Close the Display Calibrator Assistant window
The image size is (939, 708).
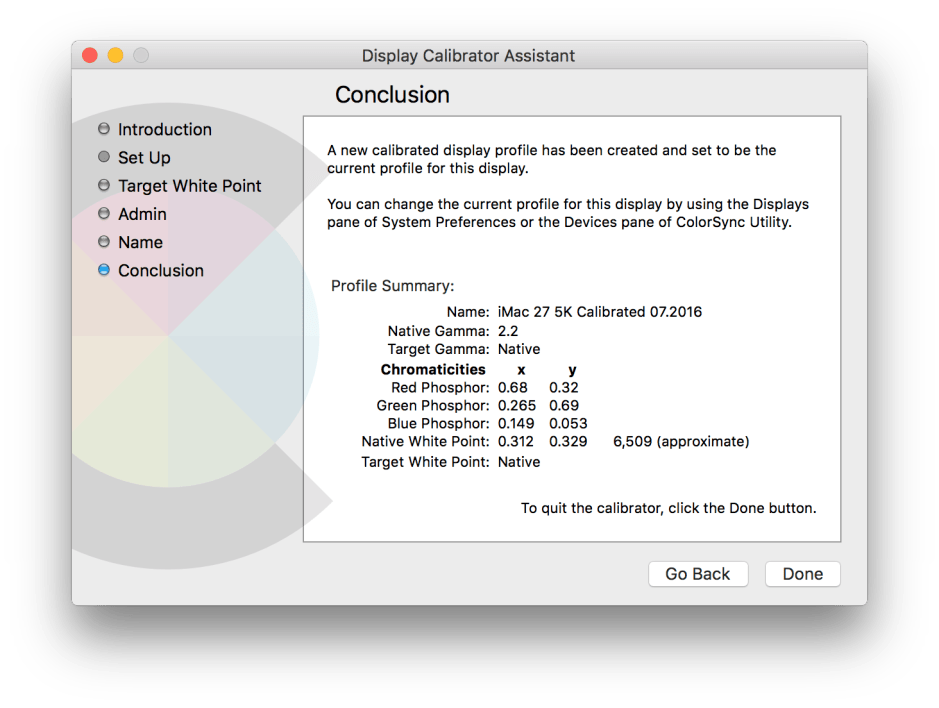click(x=90, y=56)
